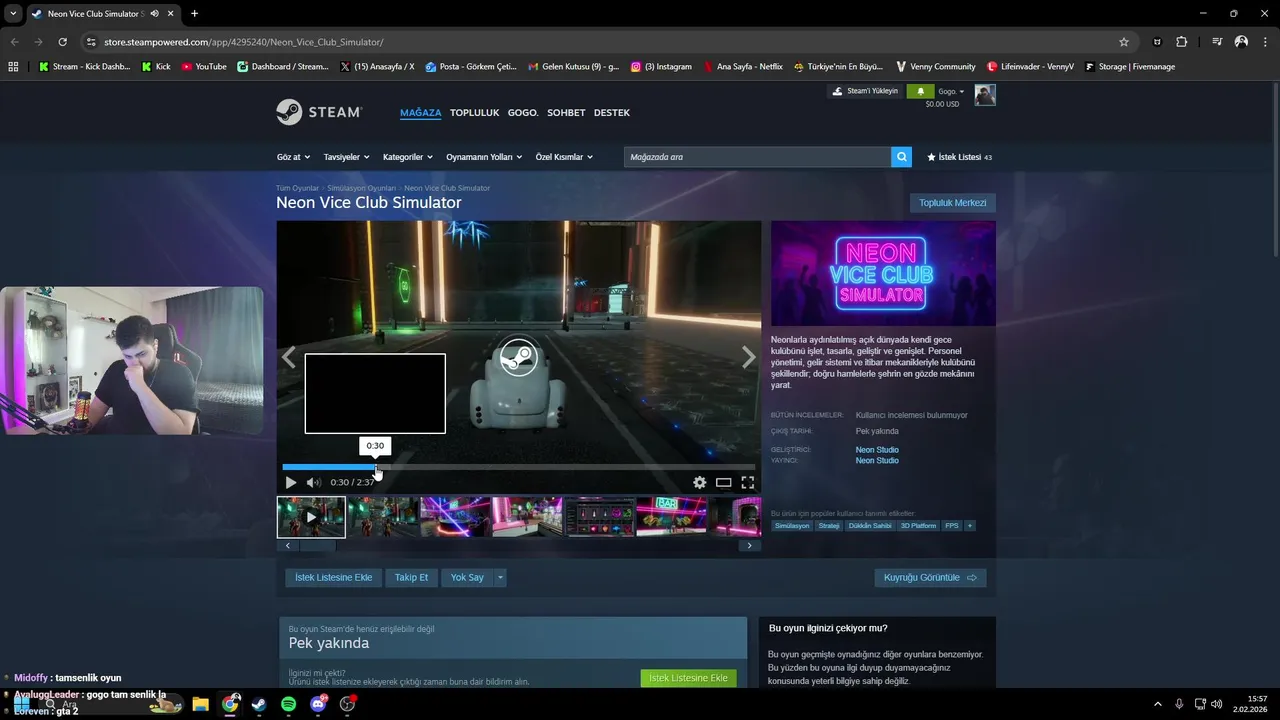
Task: Select the BAR neon sign screenshot thumbnail
Action: coord(671,517)
